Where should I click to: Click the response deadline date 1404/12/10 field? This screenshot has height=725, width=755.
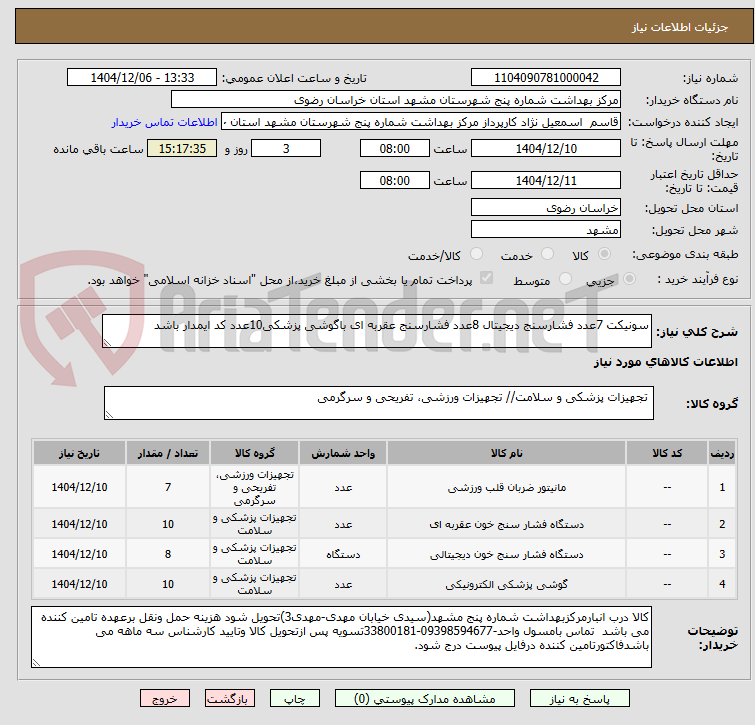click(x=546, y=148)
